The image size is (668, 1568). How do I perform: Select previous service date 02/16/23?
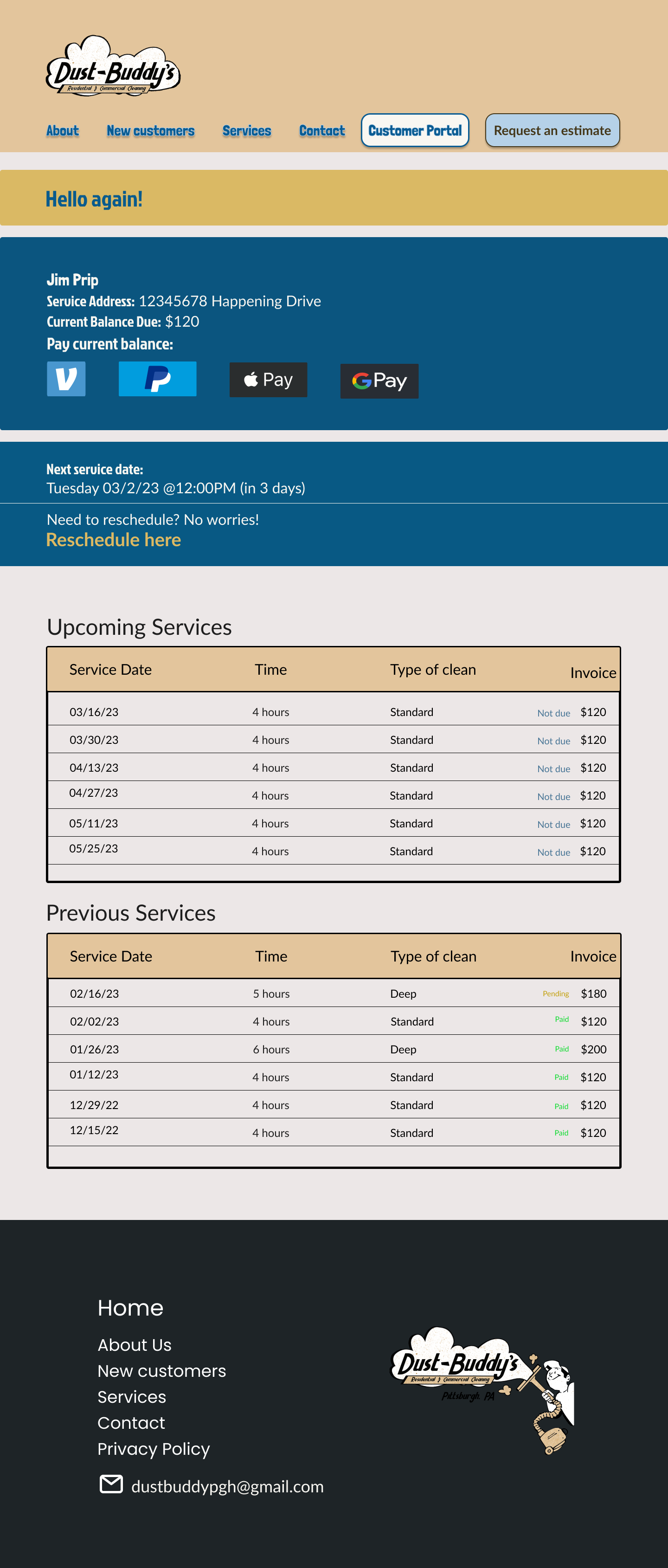[x=95, y=994]
